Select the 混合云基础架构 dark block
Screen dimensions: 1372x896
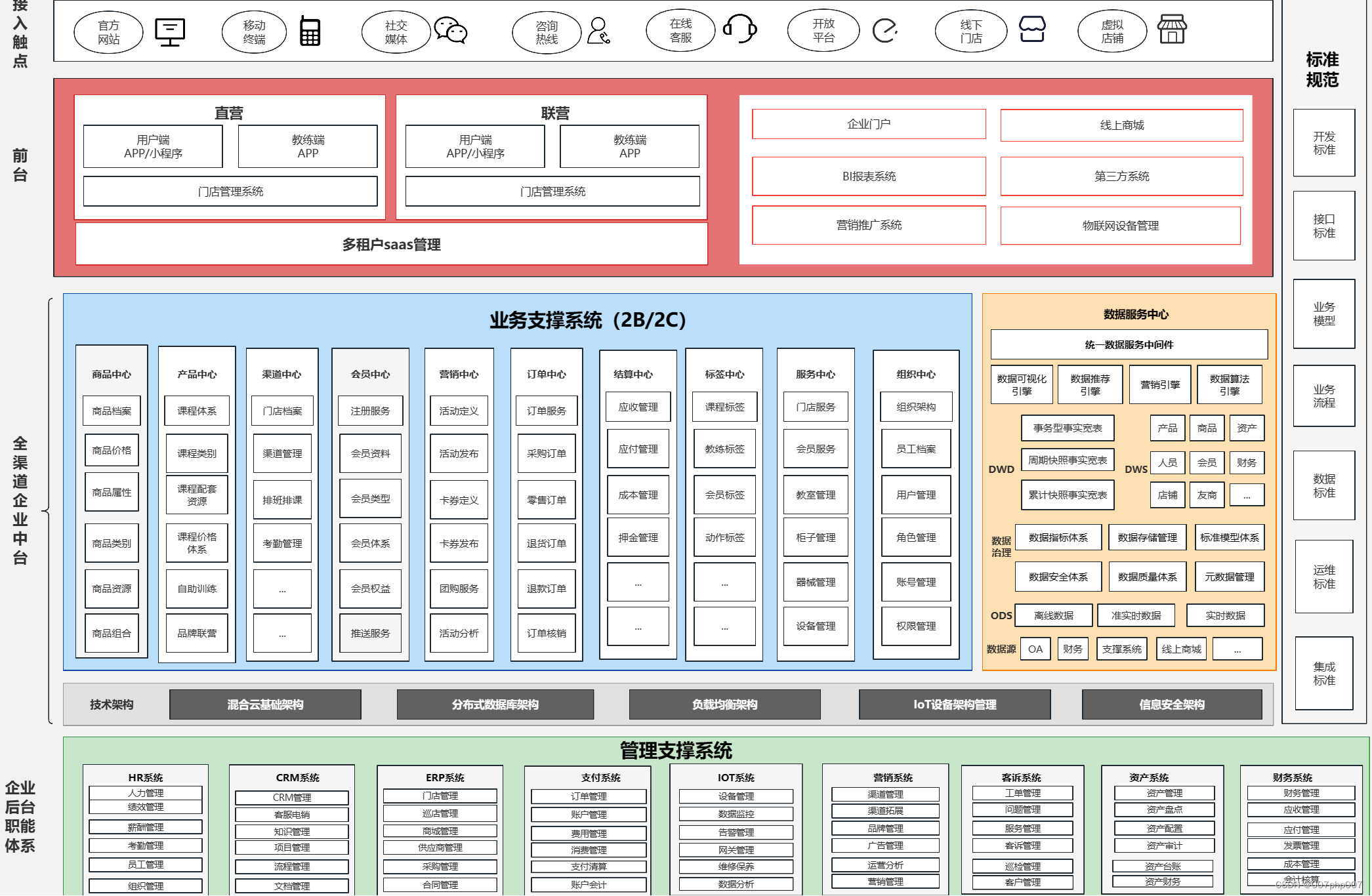[265, 704]
